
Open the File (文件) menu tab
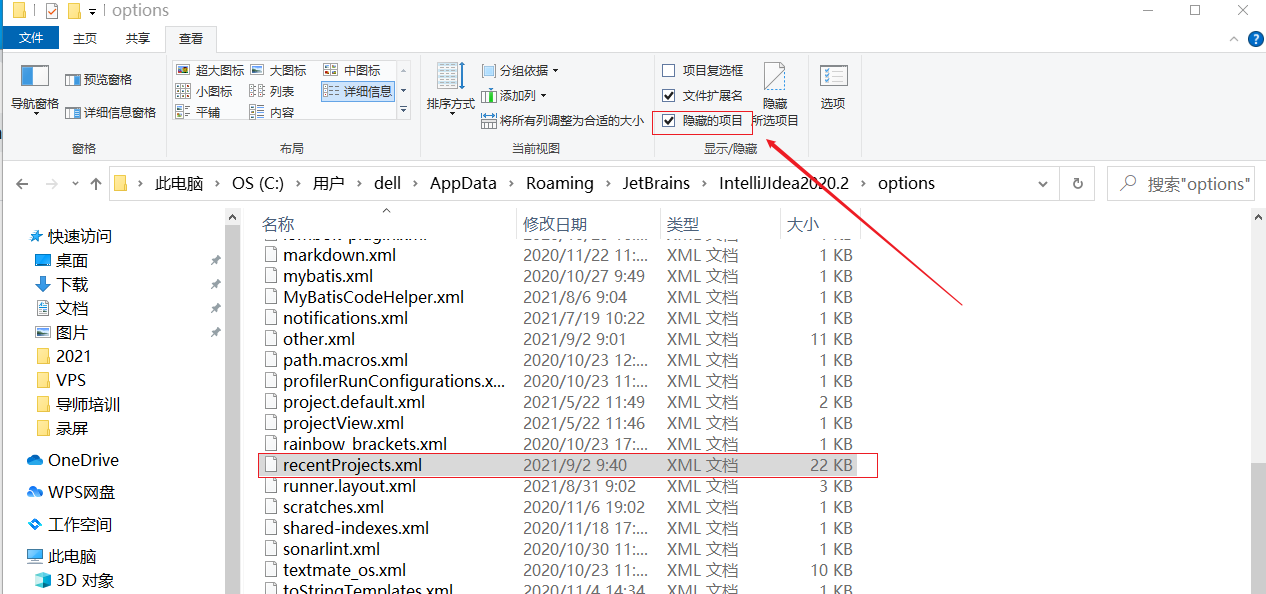(x=31, y=39)
